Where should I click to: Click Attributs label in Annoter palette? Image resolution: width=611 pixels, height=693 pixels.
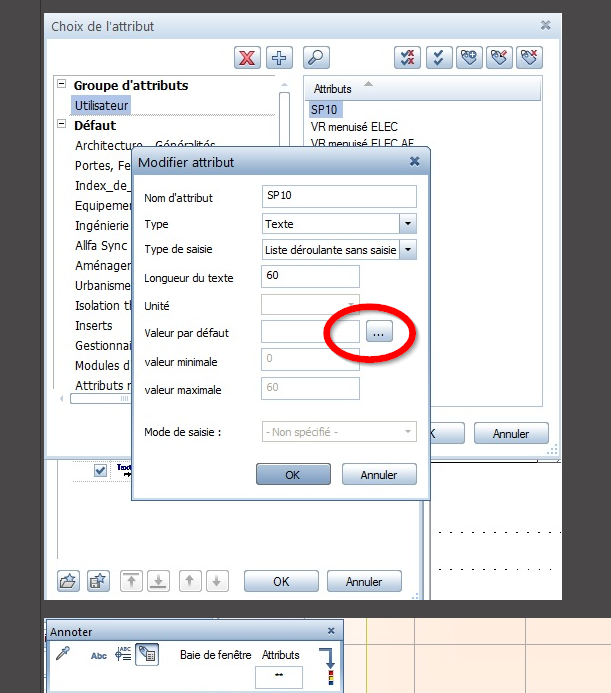coord(281,655)
